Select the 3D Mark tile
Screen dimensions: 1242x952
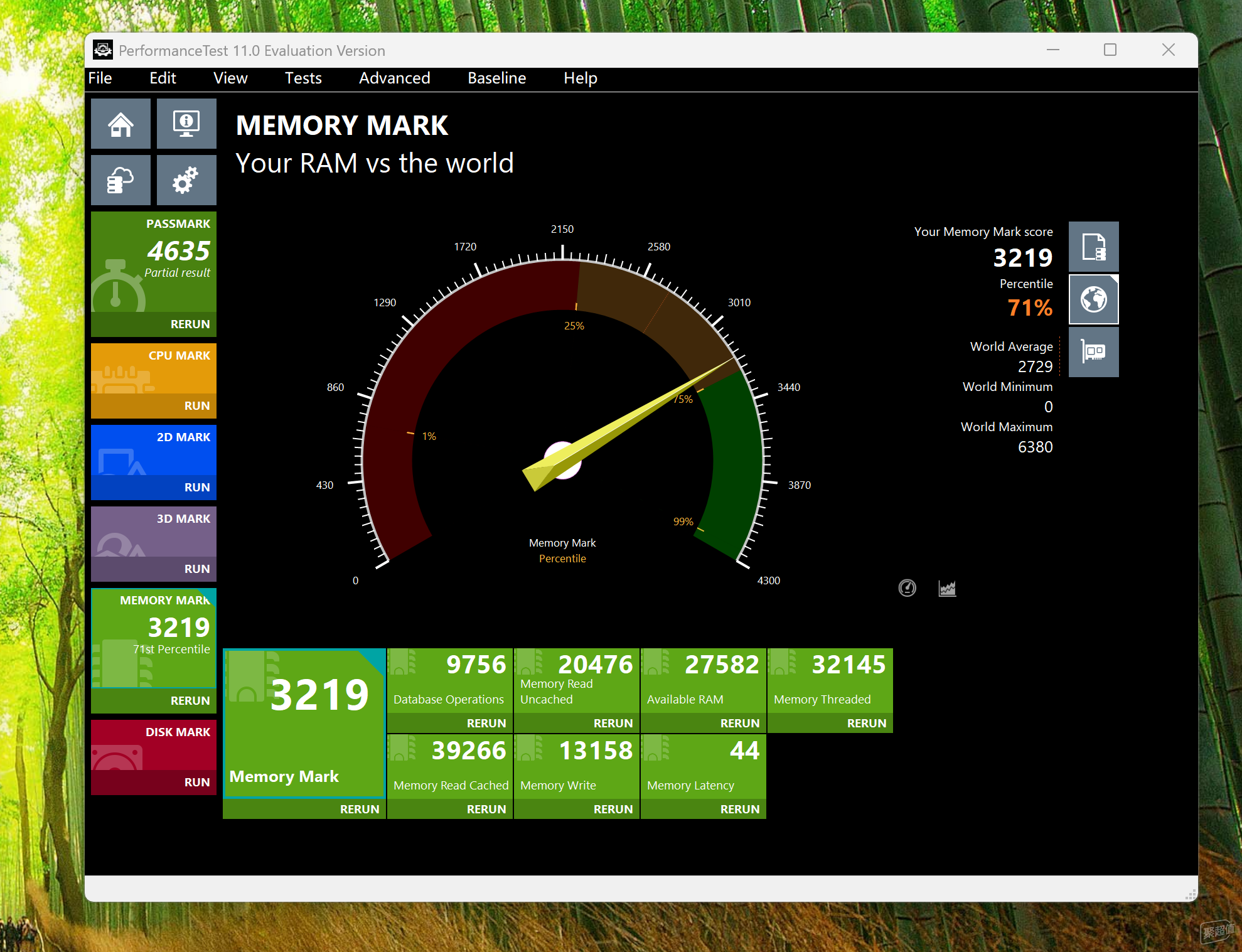coord(154,532)
